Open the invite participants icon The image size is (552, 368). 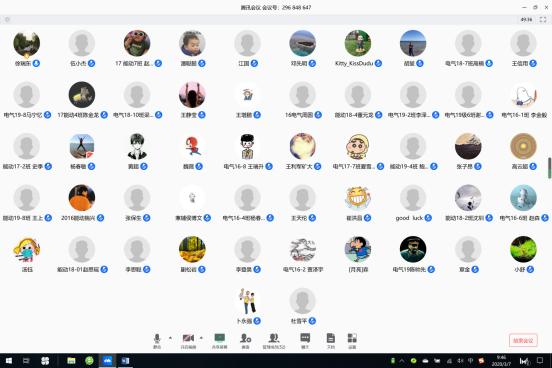(x=245, y=341)
